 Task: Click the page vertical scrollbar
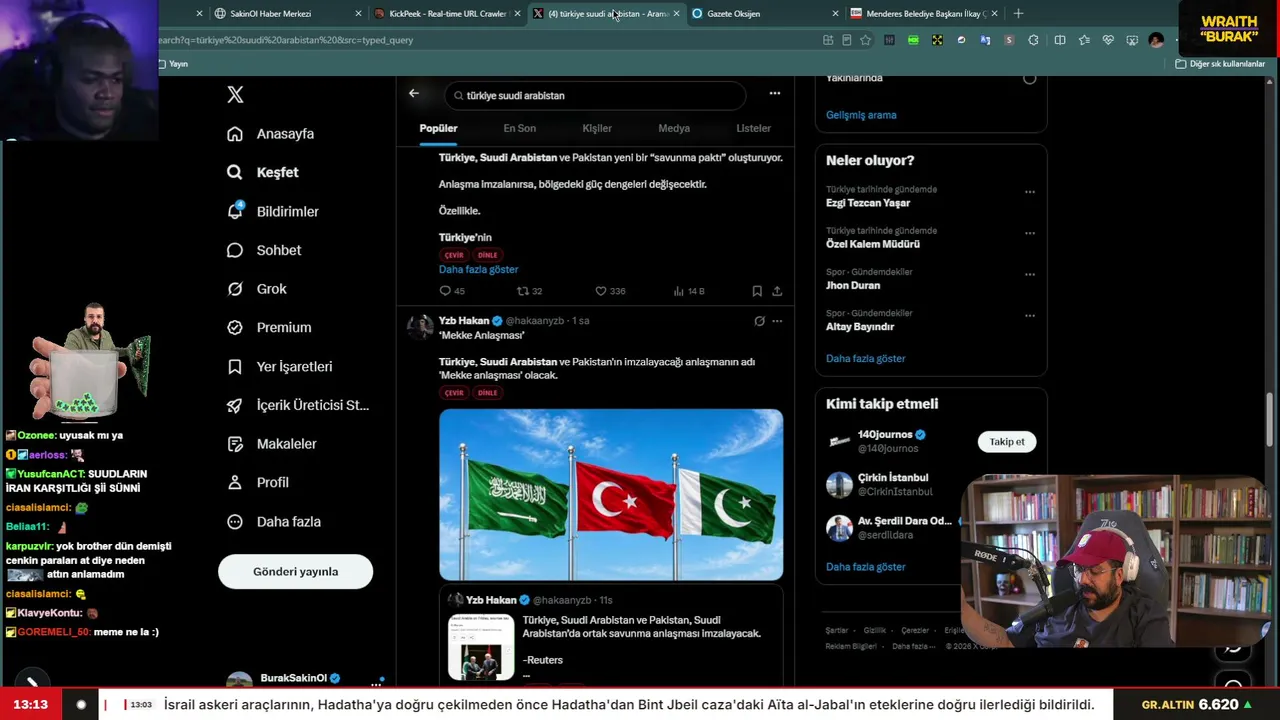(x=1271, y=420)
